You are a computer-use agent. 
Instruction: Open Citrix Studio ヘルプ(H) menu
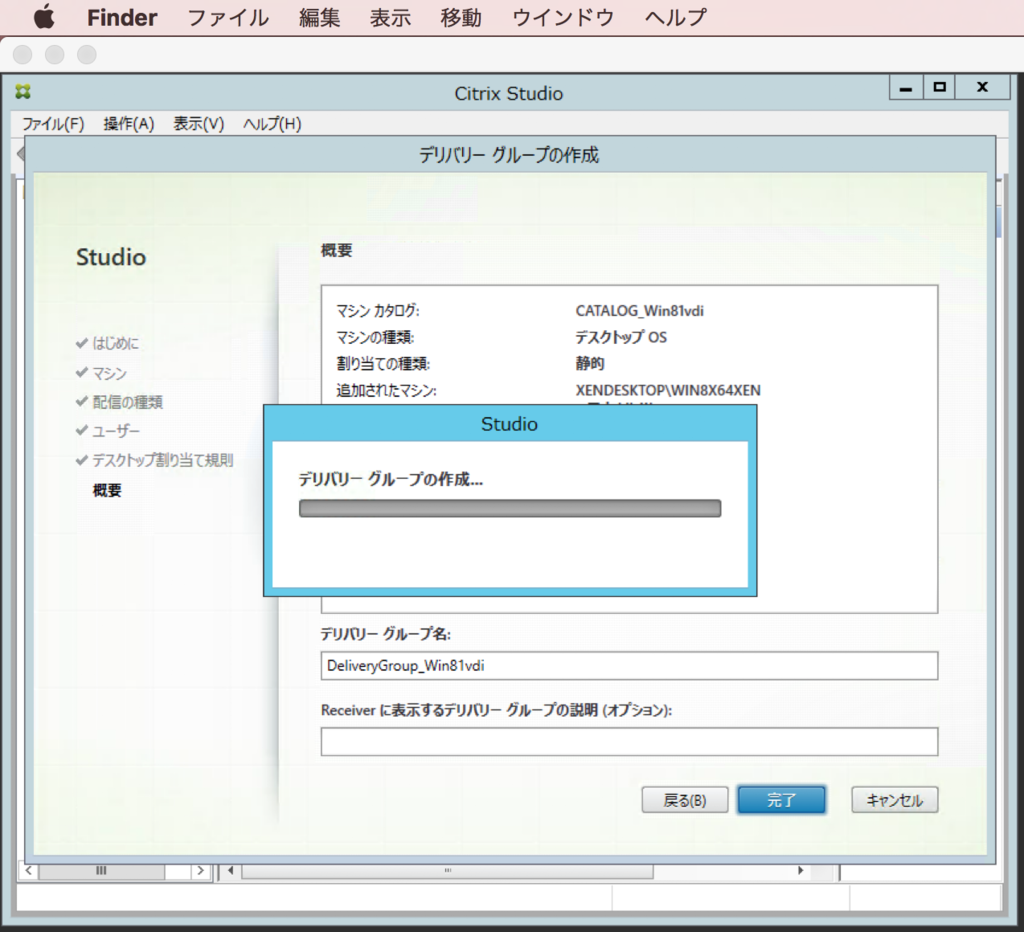(x=272, y=123)
